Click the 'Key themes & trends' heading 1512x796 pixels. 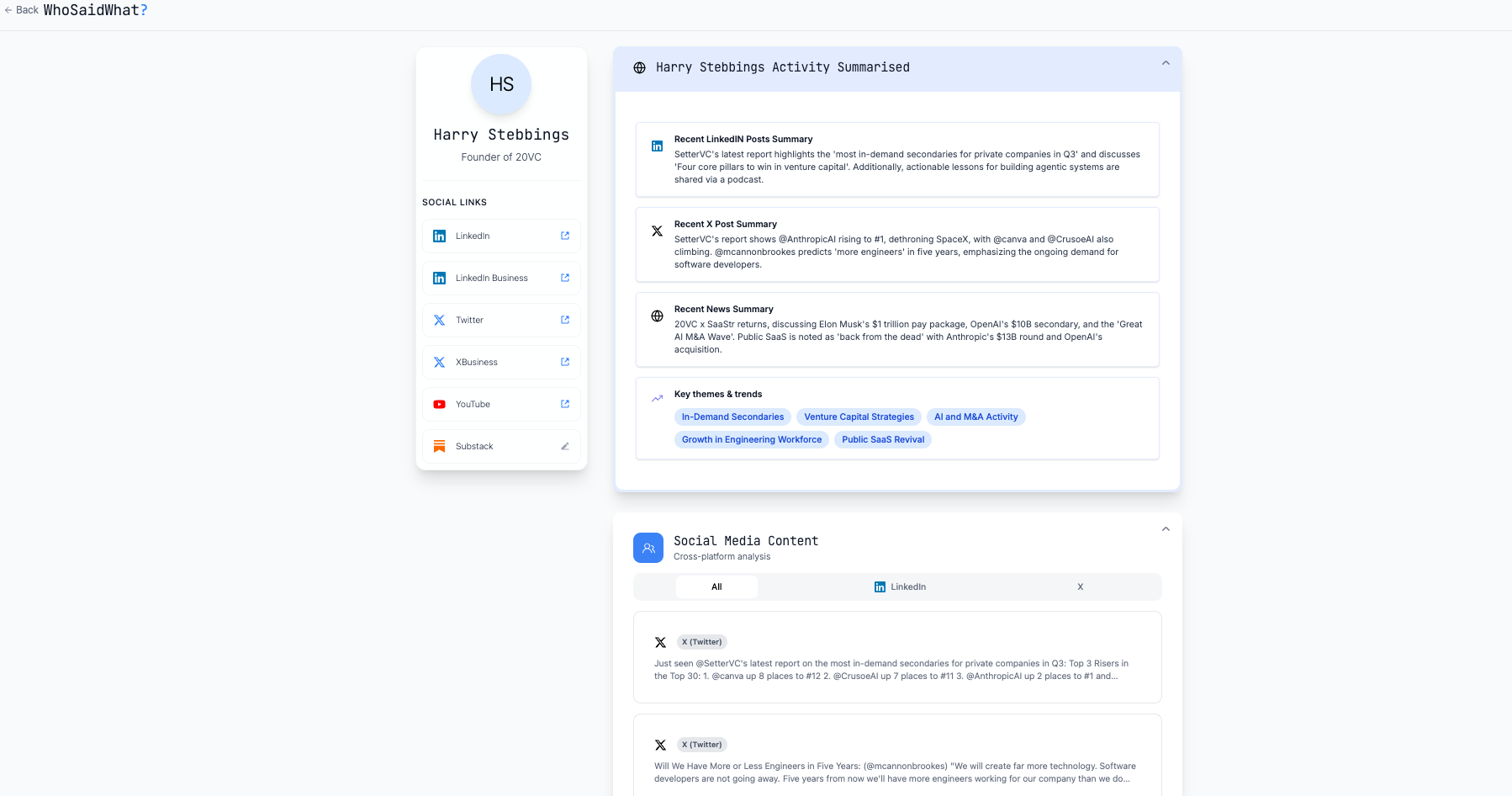pos(718,395)
